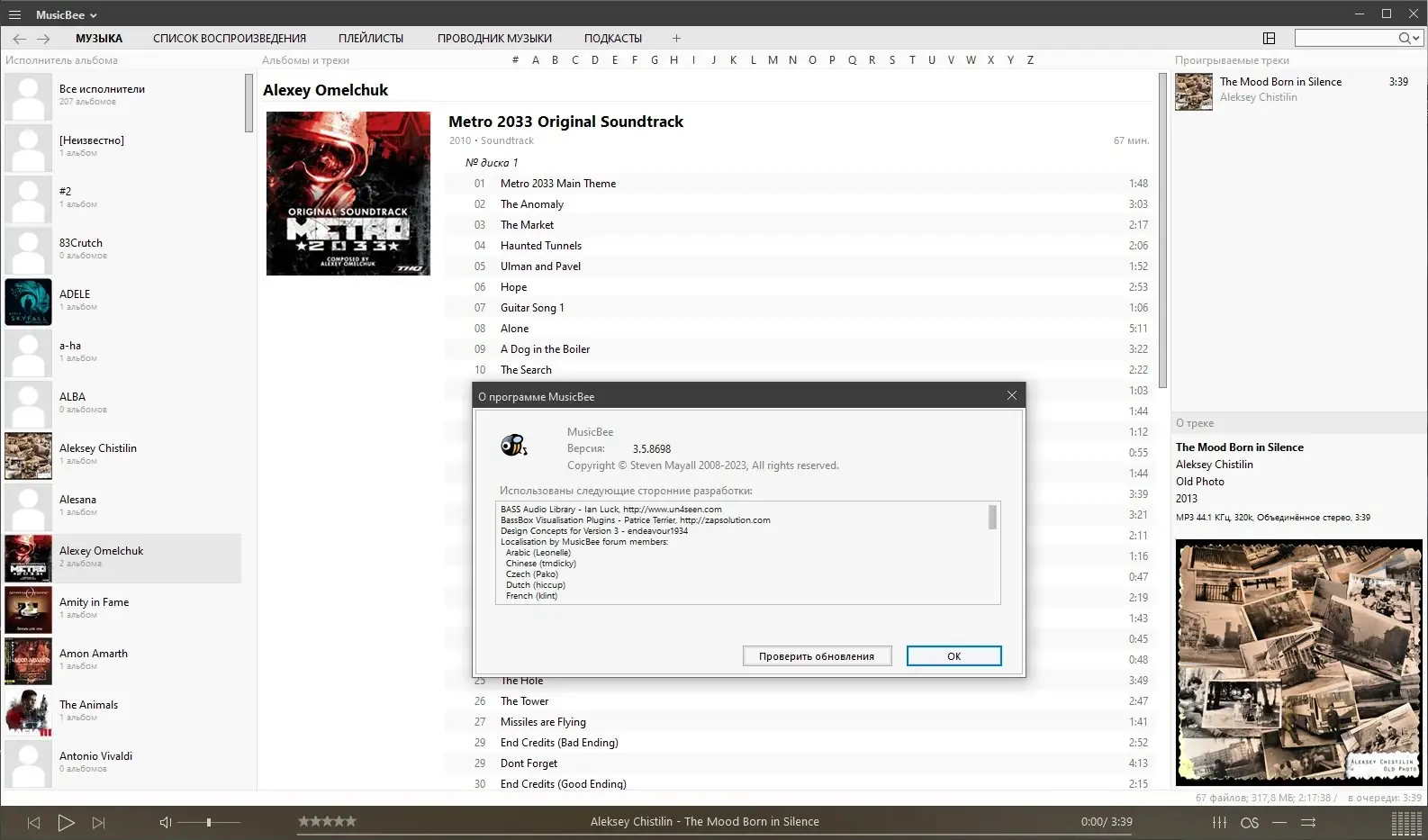Click the Metro 2033 Original Soundtrack album title
The width and height of the screenshot is (1428, 840).
coord(565,122)
